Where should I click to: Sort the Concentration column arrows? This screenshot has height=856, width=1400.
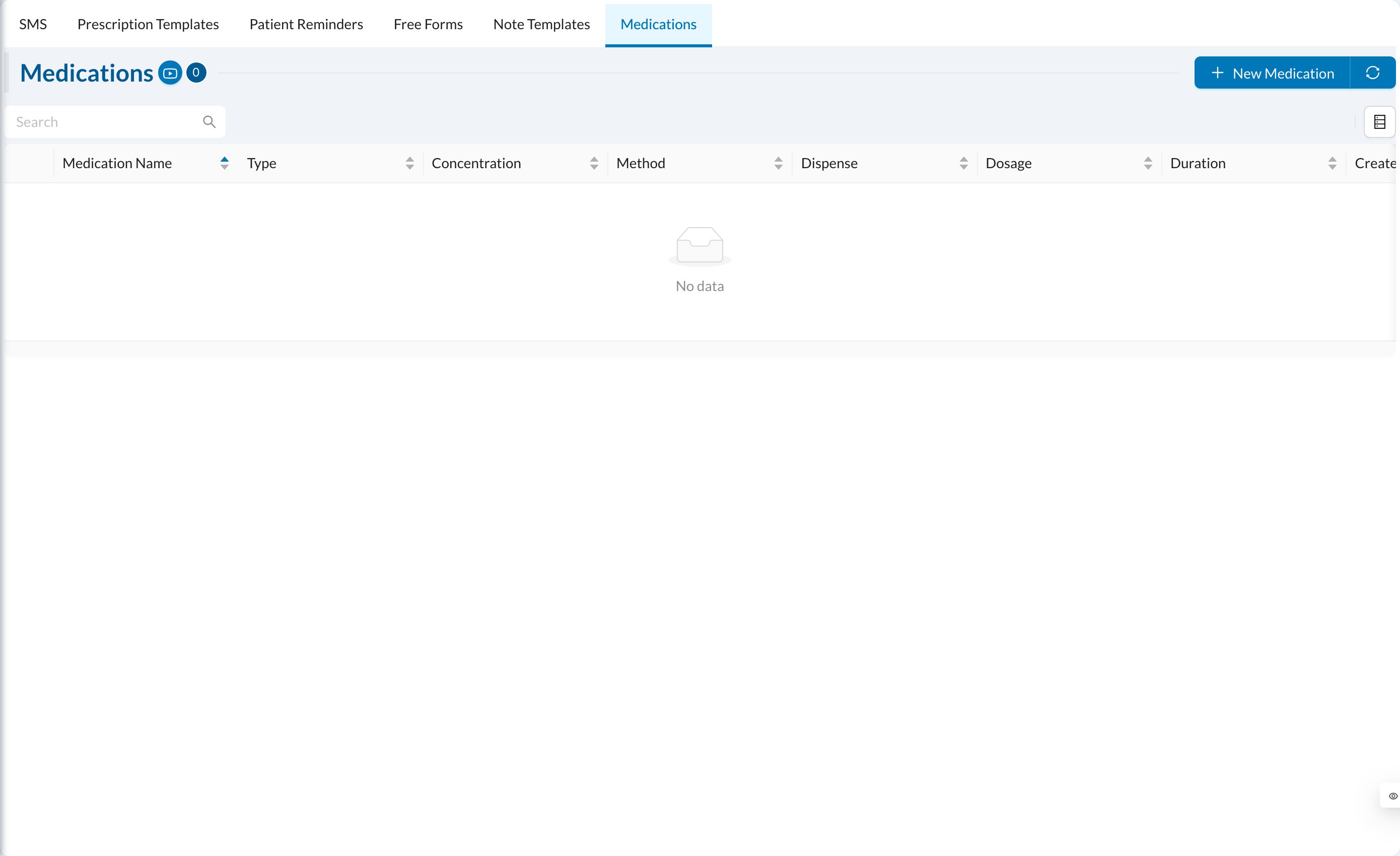594,163
